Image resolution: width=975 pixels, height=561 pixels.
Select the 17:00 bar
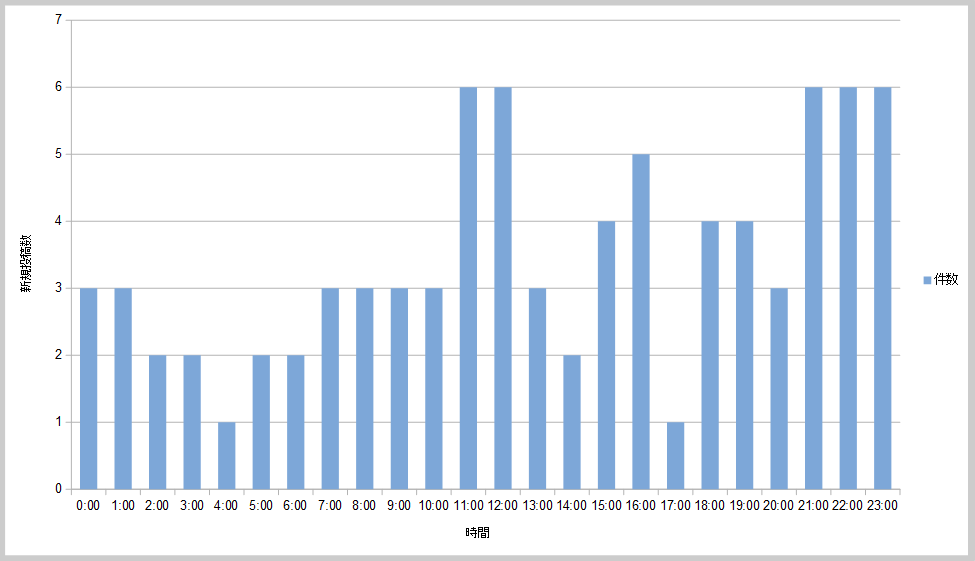pyautogui.click(x=675, y=455)
